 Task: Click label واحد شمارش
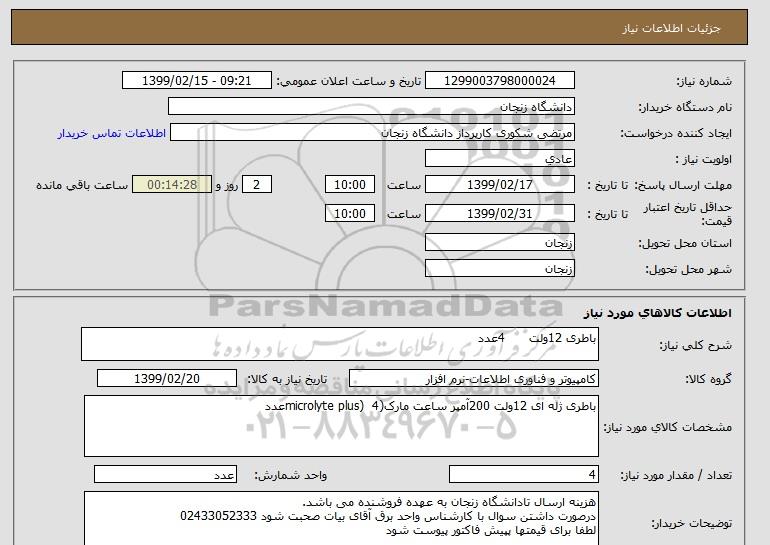290,475
